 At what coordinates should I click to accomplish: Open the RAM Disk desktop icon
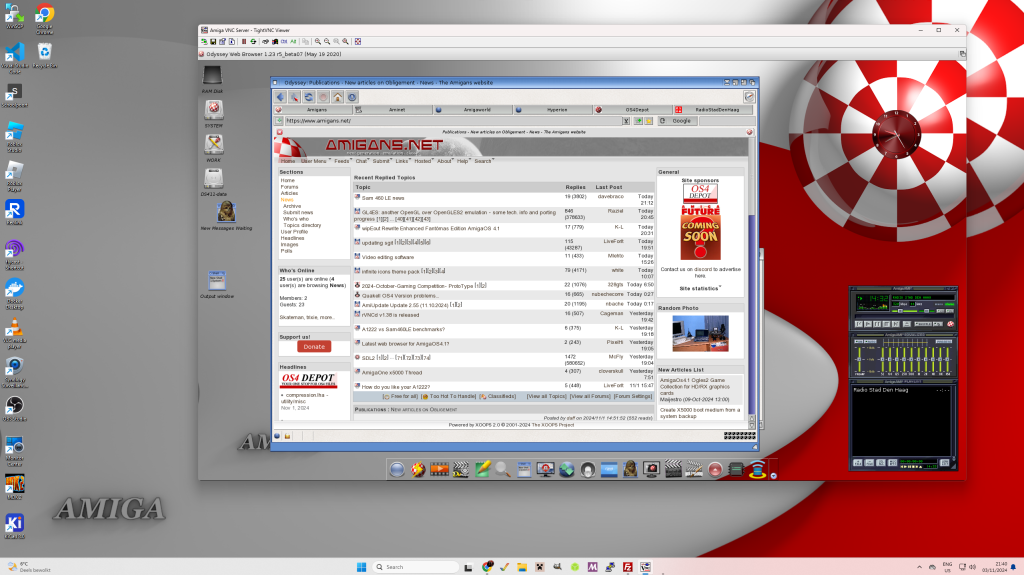(x=212, y=76)
